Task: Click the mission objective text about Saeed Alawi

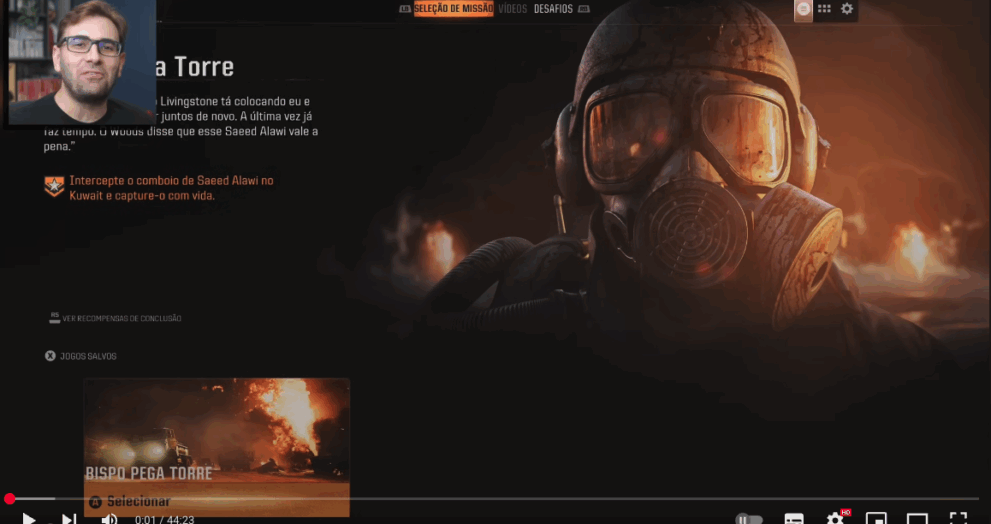Action: click(171, 188)
